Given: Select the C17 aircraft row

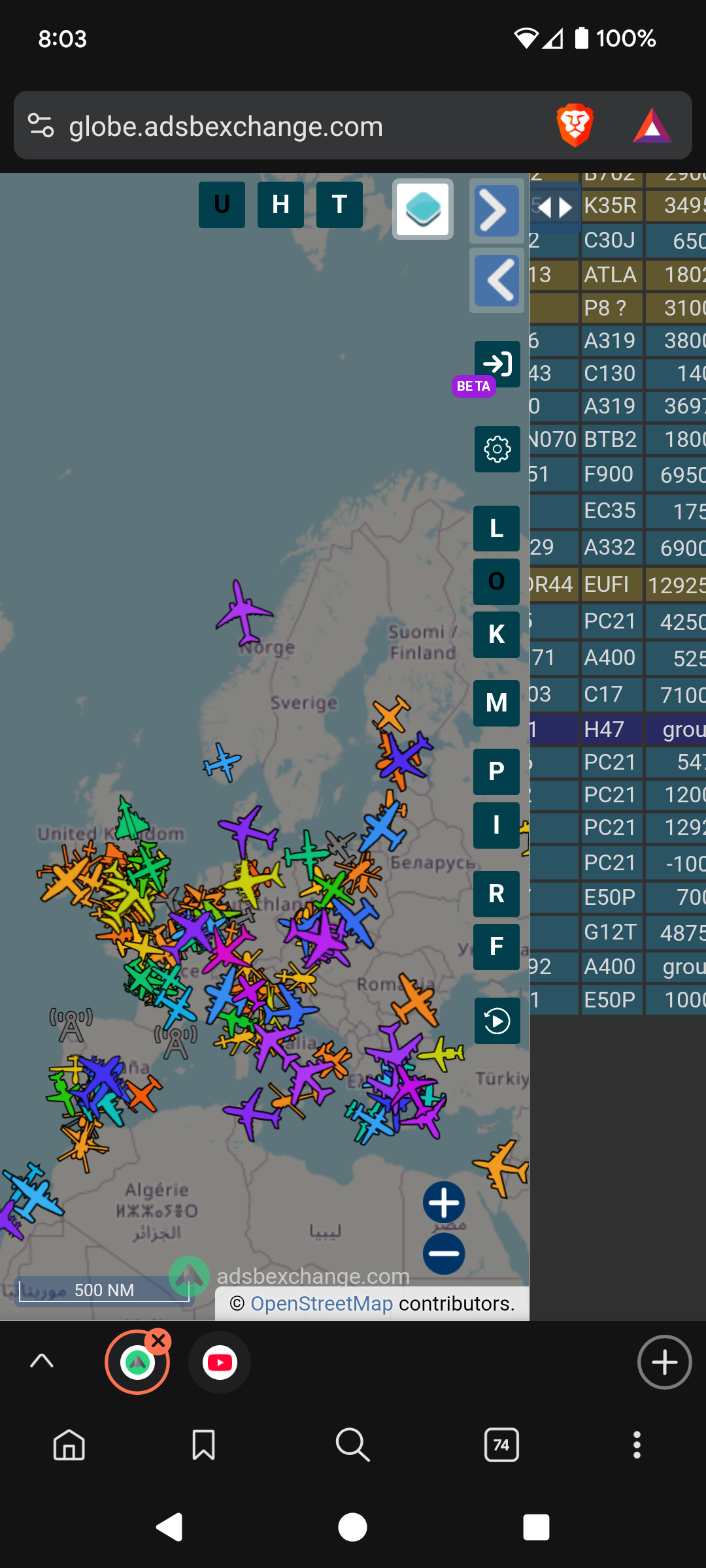Looking at the screenshot, I should [x=618, y=694].
